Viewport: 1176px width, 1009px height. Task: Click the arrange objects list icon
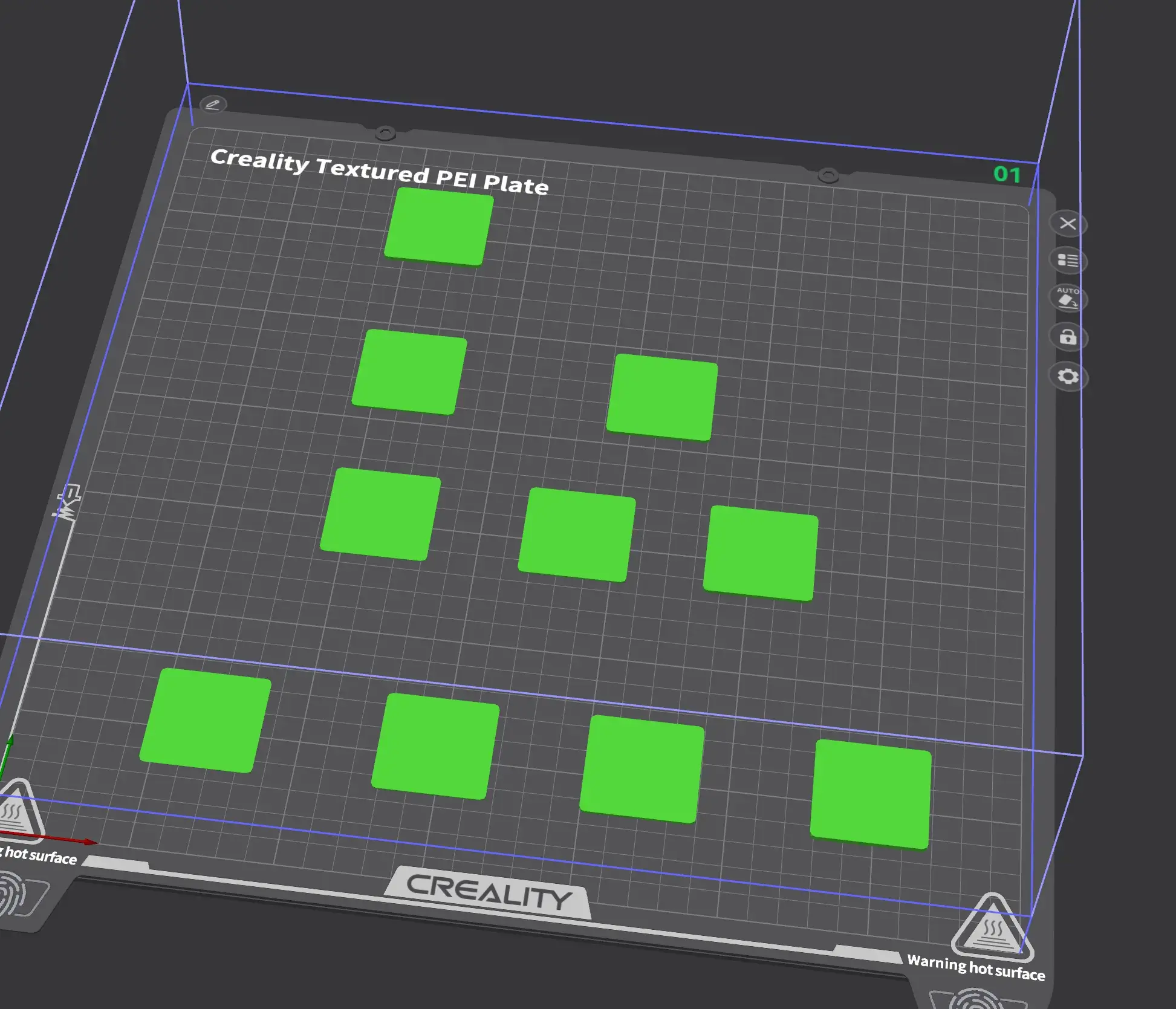tap(1068, 261)
